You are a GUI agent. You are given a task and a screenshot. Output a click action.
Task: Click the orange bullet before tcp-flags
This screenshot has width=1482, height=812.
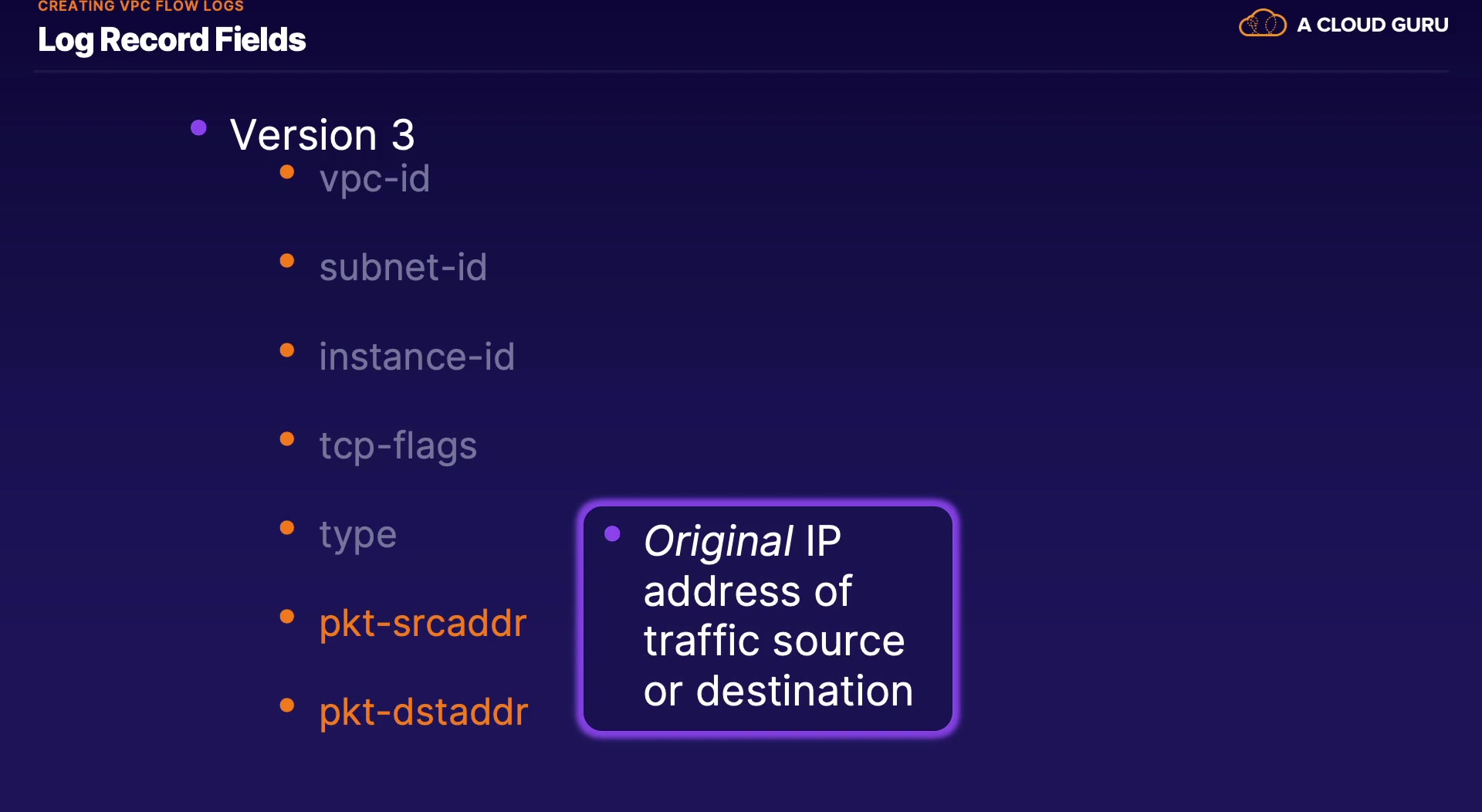coord(287,439)
